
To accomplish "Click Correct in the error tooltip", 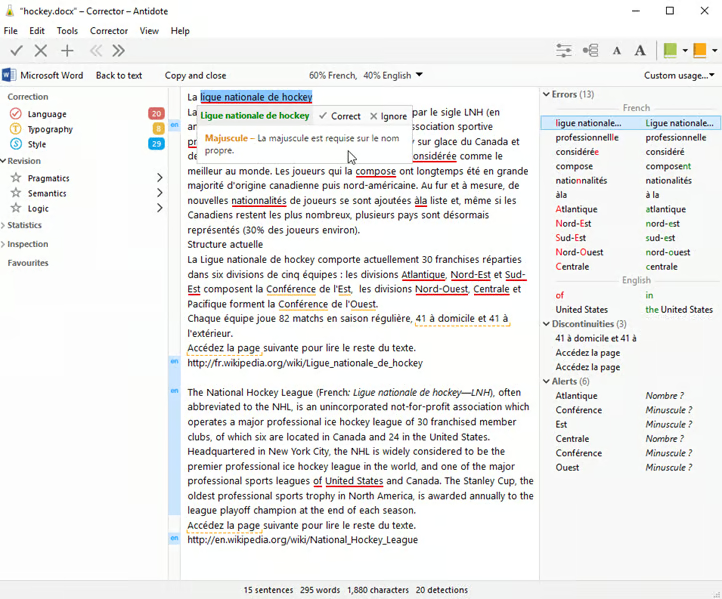I will click(339, 116).
